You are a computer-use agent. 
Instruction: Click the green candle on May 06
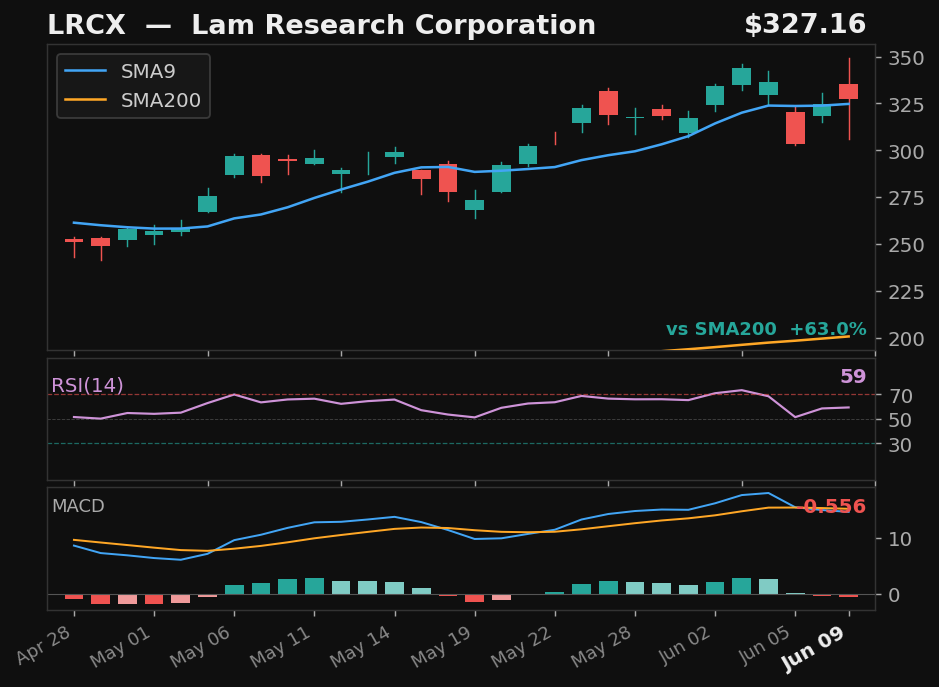coord(234,165)
